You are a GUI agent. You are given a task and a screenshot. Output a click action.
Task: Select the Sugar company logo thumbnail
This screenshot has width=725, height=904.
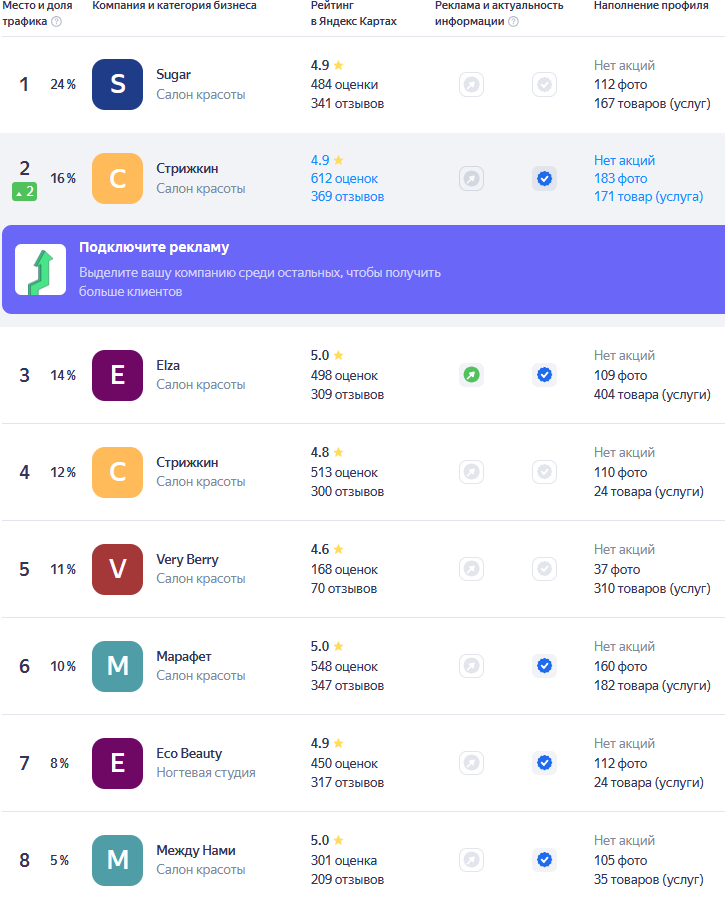click(117, 85)
